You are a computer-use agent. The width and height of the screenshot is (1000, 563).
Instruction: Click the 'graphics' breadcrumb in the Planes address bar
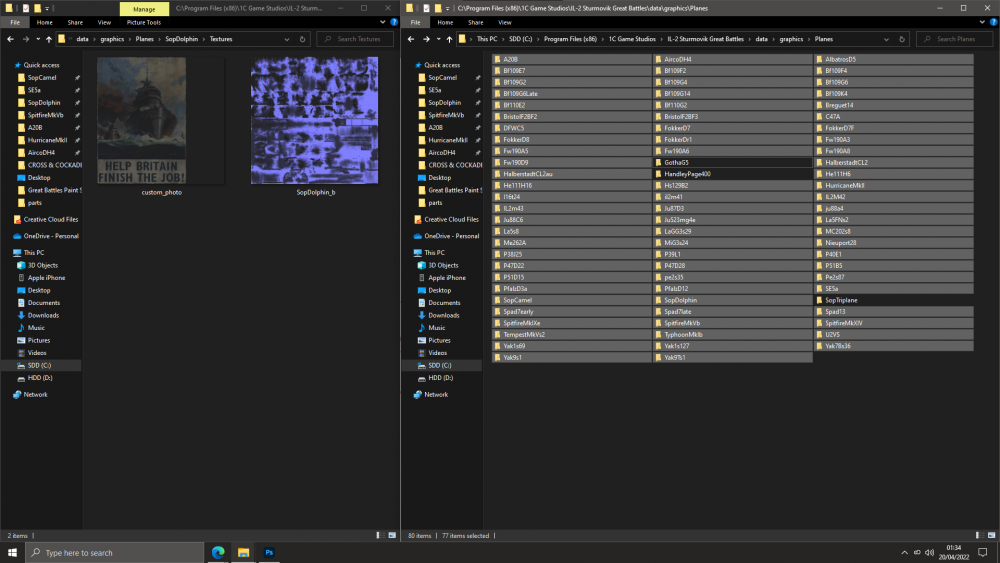tap(791, 39)
